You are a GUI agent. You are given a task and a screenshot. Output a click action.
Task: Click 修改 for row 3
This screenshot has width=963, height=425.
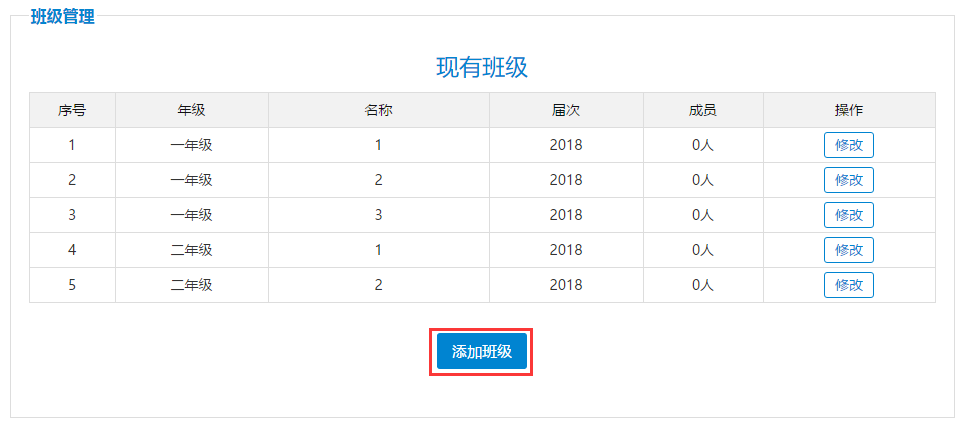coord(849,215)
